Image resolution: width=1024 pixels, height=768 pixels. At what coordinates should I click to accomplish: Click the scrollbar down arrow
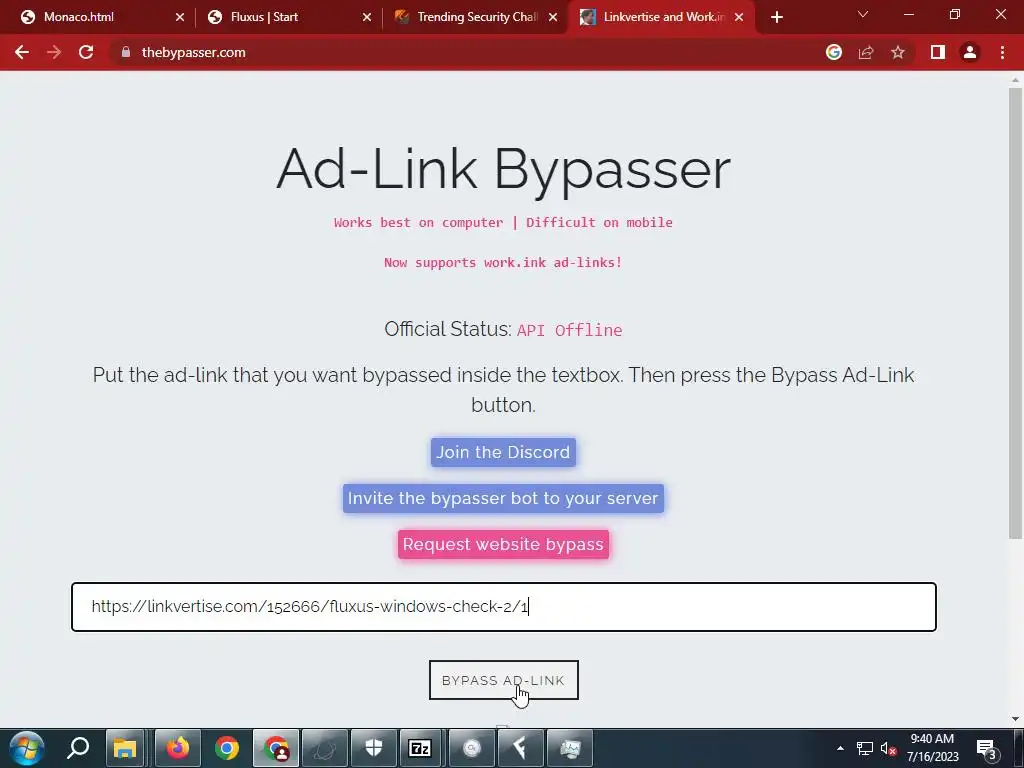click(x=1015, y=719)
